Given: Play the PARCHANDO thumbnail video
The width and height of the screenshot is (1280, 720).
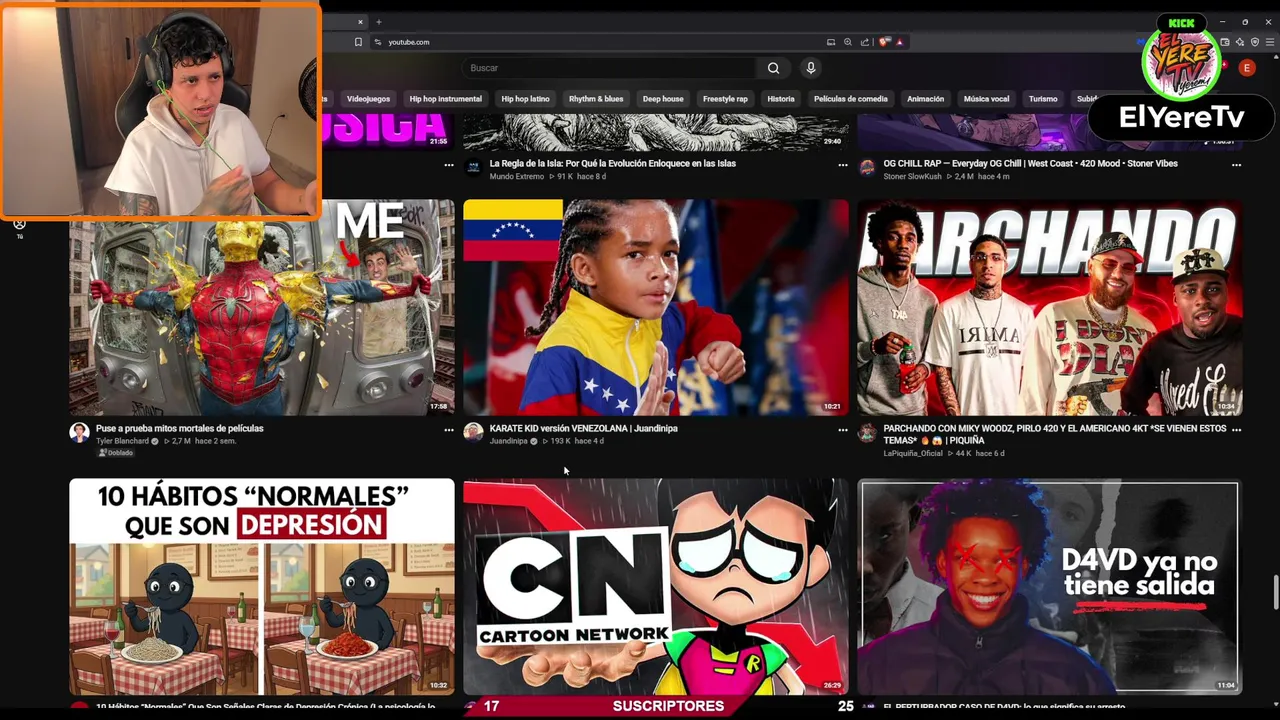Looking at the screenshot, I should 1050,307.
